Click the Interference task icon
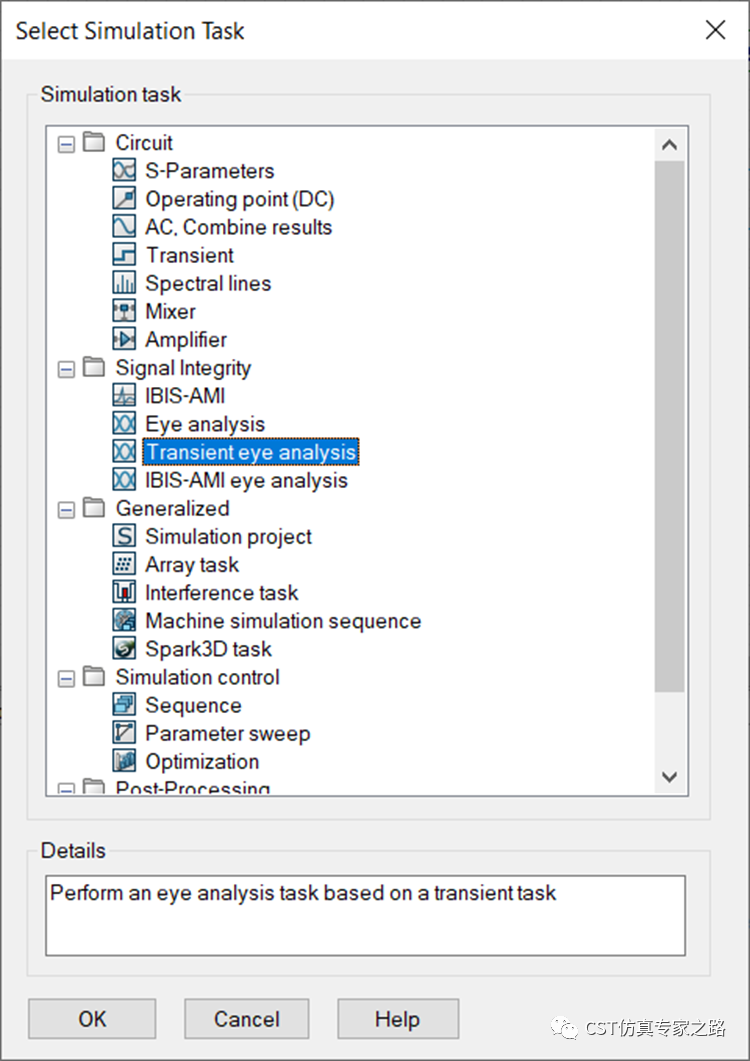 (124, 592)
